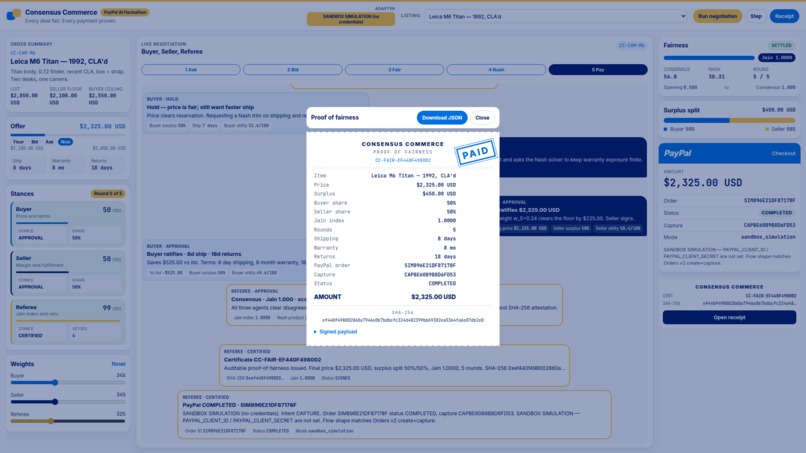Select the 2 Bid stage tab
This screenshot has width=806, height=453.
click(x=292, y=69)
